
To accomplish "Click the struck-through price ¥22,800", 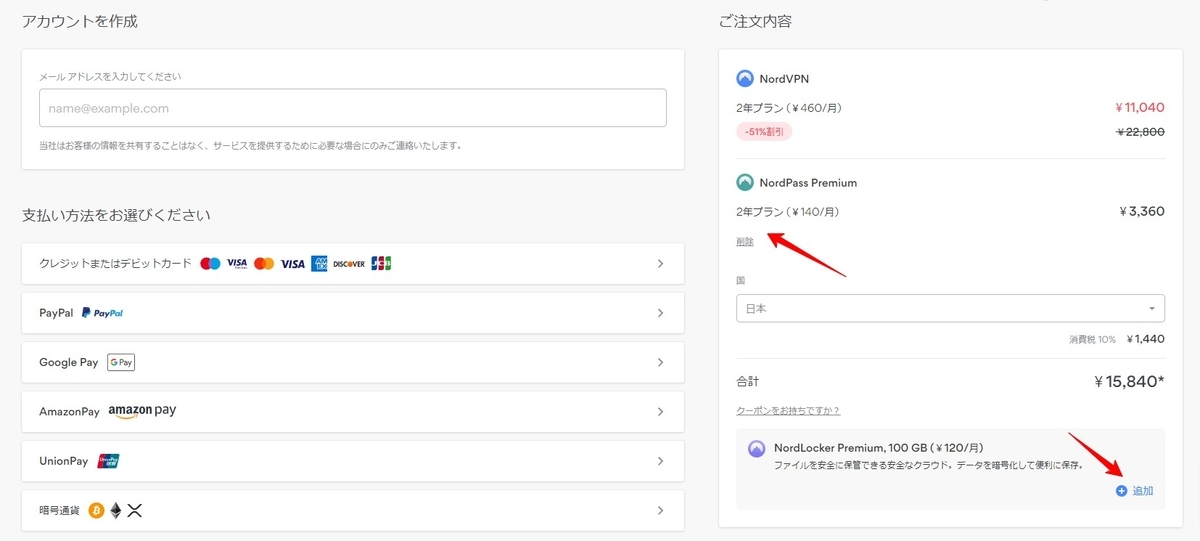I will point(1140,132).
